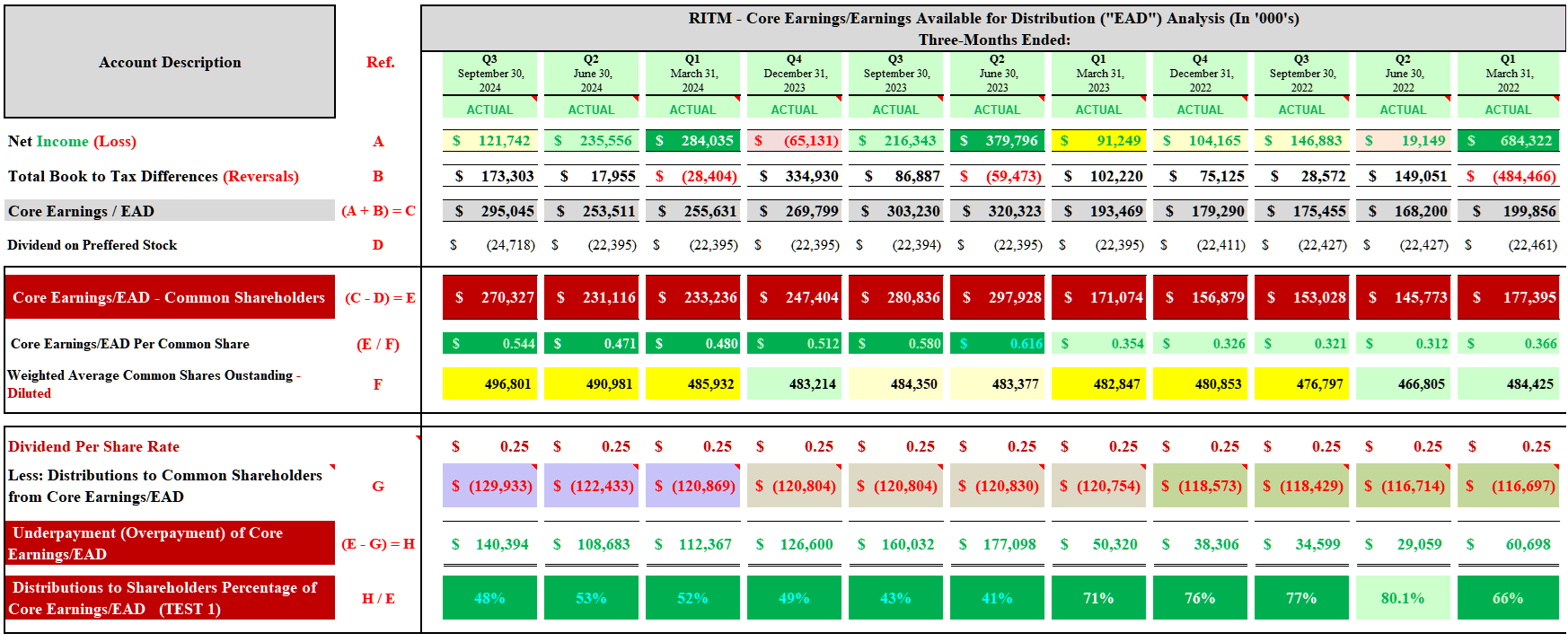Click the "Account Description" header cell
1568x642 pixels.
(x=170, y=62)
